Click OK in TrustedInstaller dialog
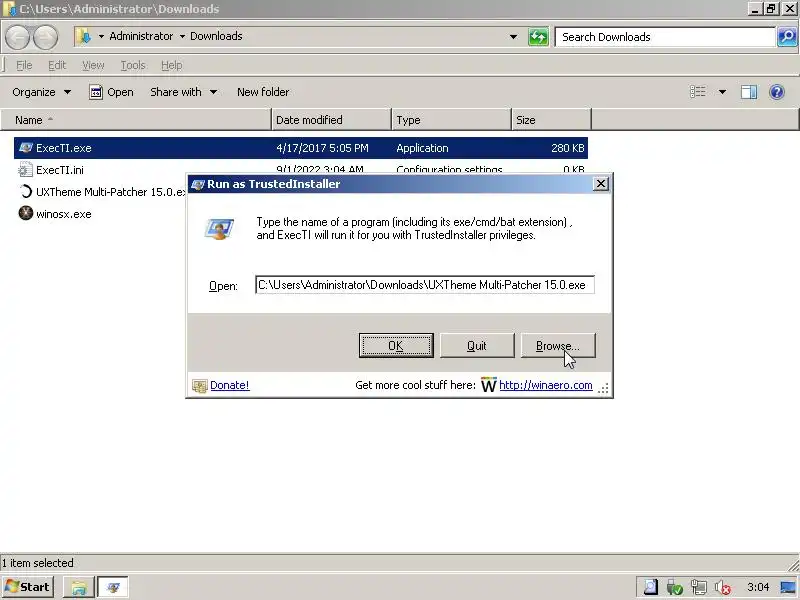 (396, 345)
